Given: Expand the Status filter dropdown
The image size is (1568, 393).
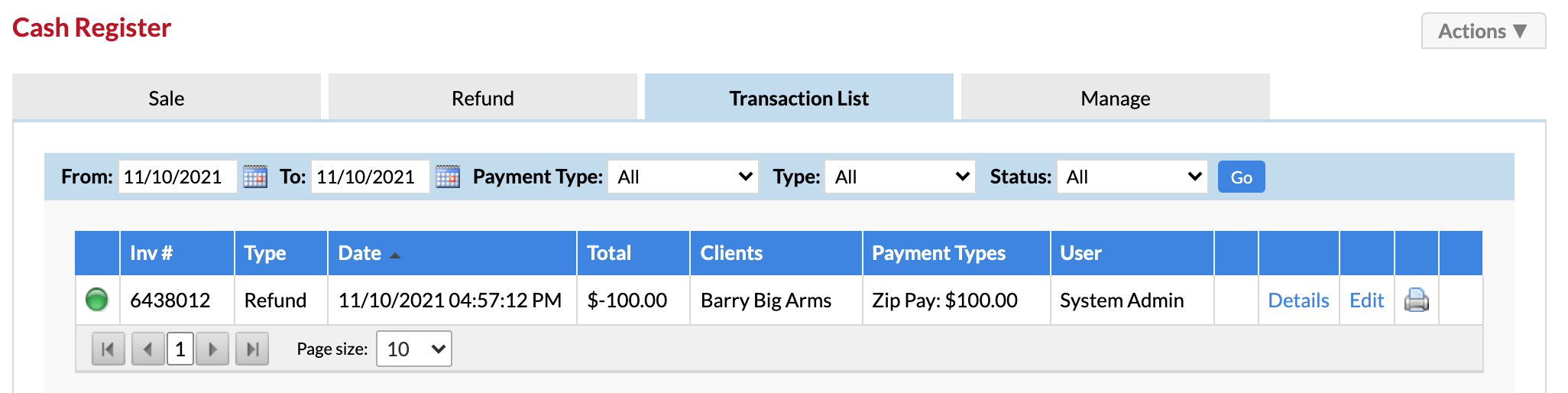Looking at the screenshot, I should tap(1132, 177).
